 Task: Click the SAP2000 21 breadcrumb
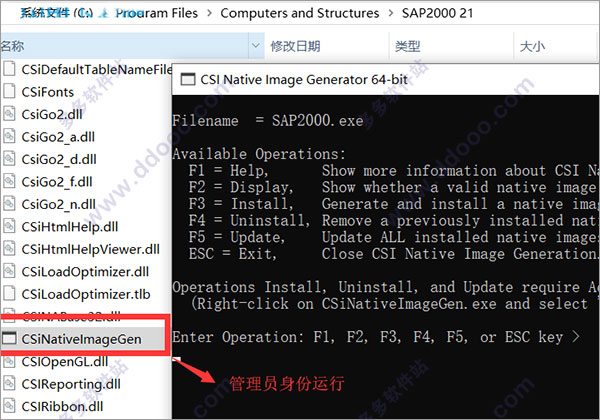click(x=437, y=13)
